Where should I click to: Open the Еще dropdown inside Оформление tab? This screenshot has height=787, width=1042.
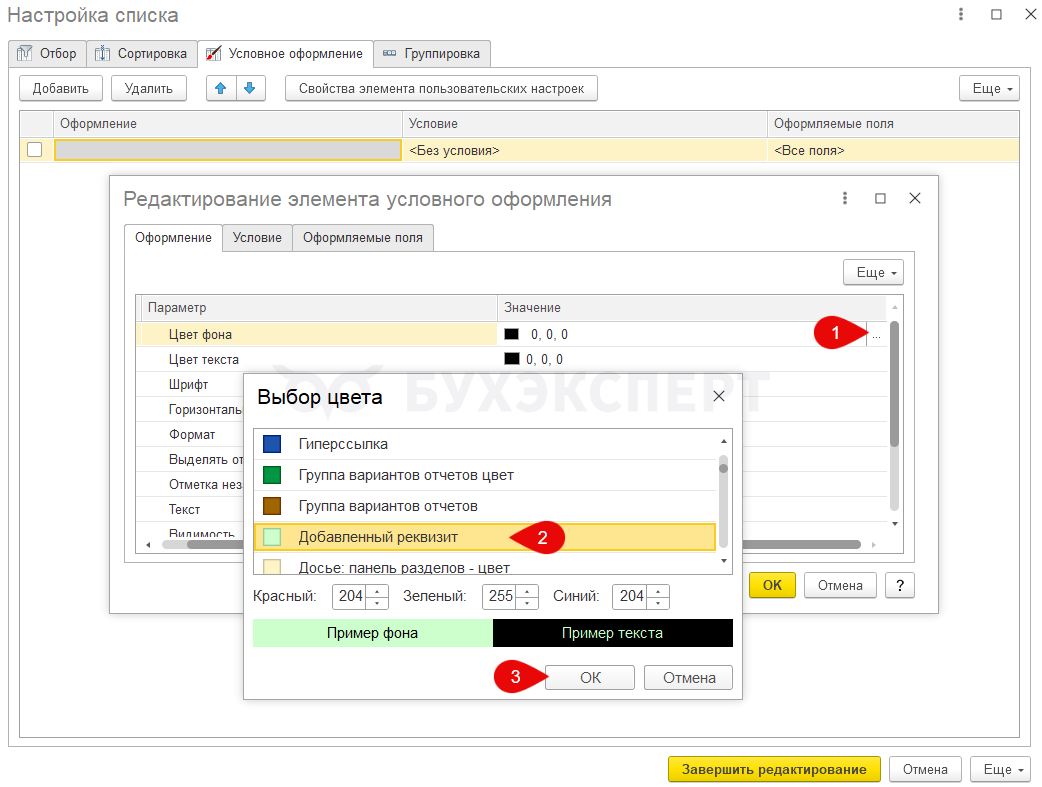point(873,272)
